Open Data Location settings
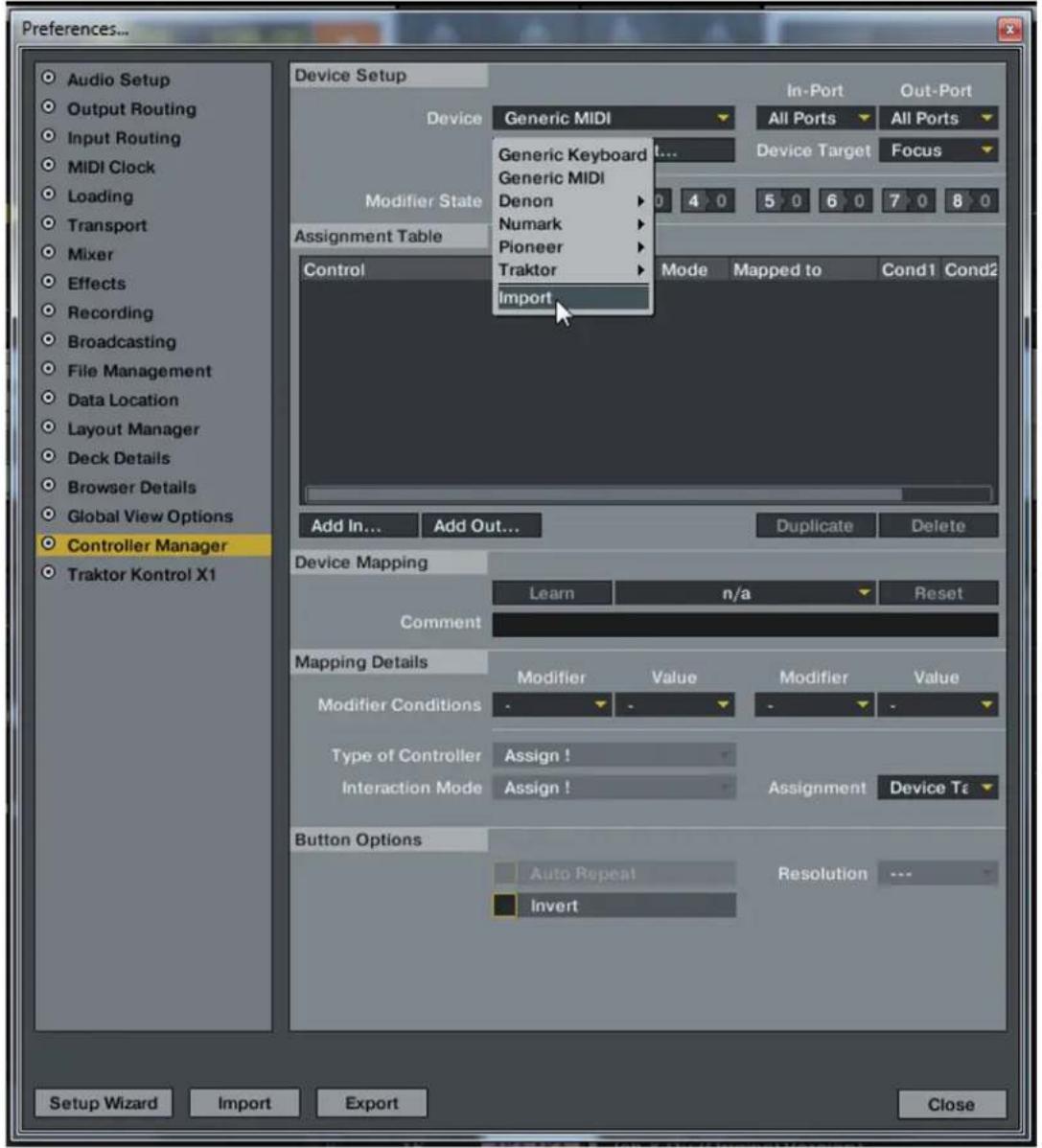The image size is (1042, 1148). 123,400
